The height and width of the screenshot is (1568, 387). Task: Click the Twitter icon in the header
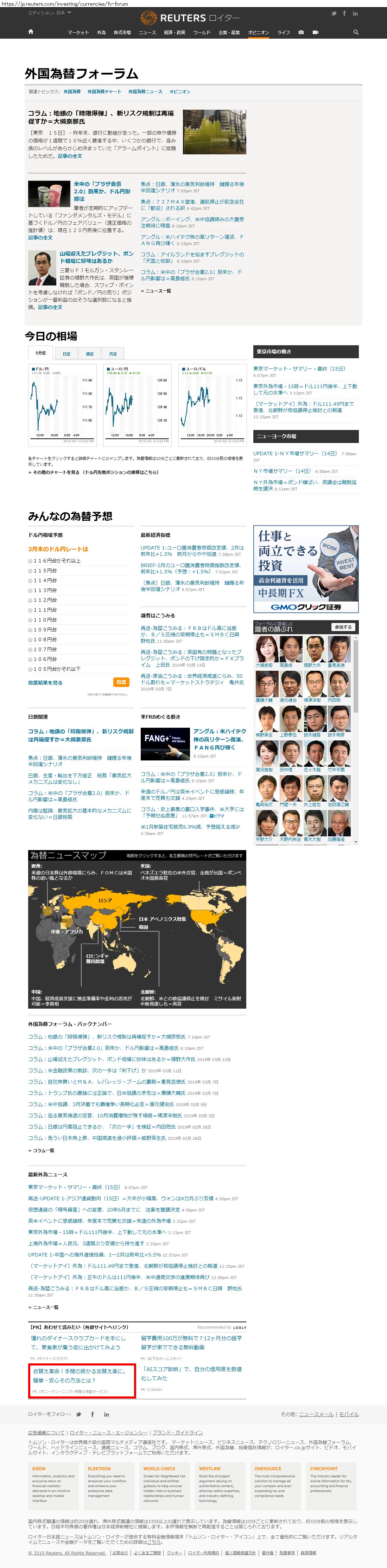[334, 13]
